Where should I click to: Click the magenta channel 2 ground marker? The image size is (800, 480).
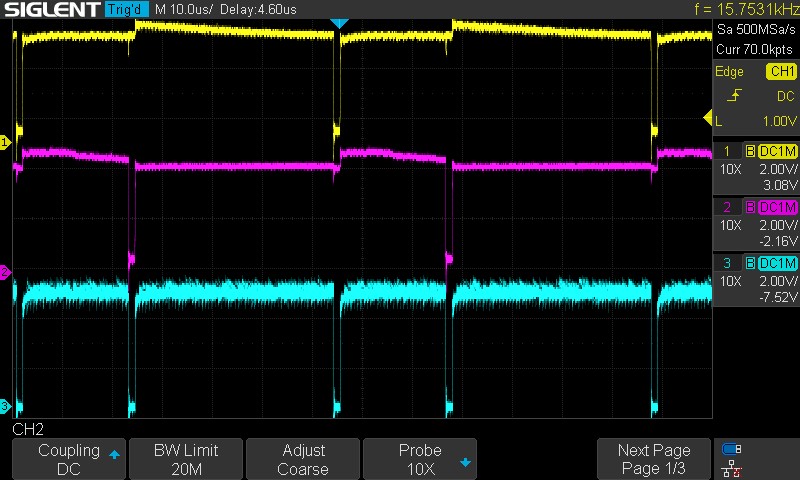point(5,272)
